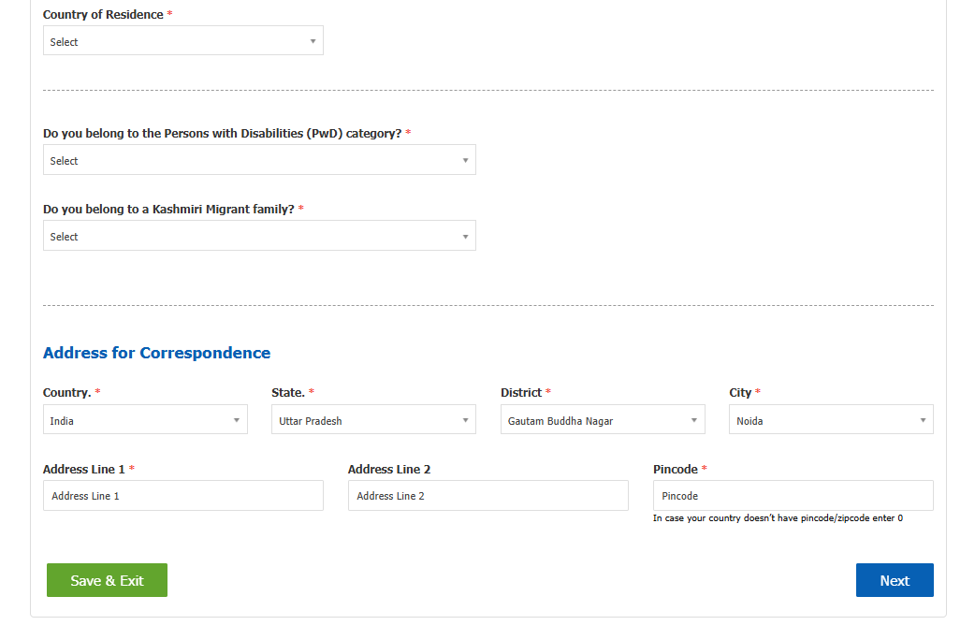Click the Address for Correspondence heading
Viewport: 975px width, 640px height.
tap(157, 353)
